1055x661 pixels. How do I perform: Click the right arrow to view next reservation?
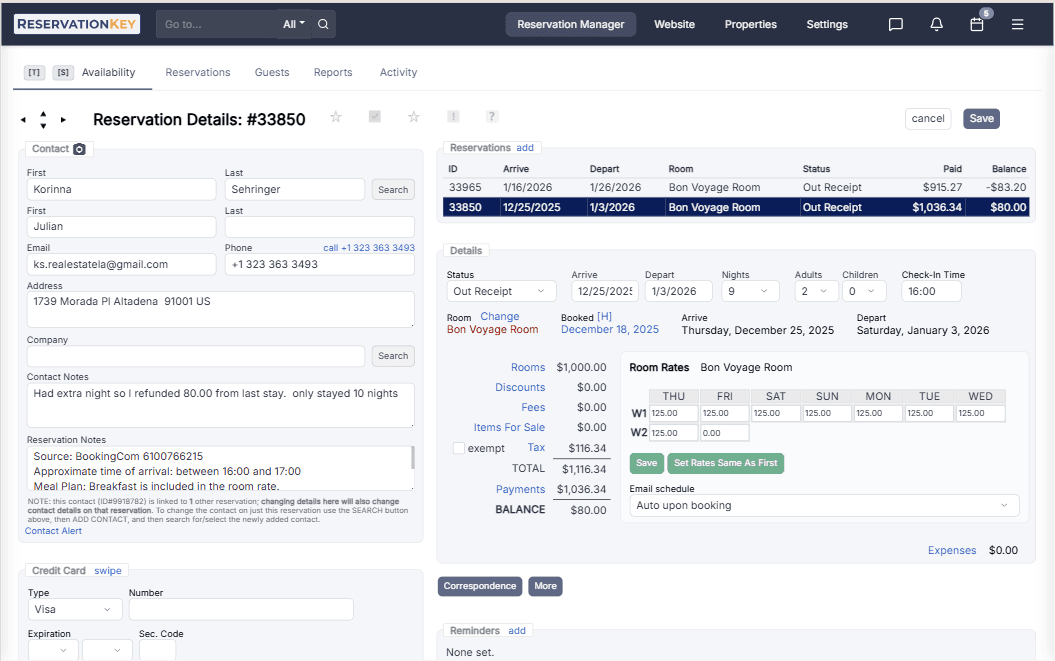click(64, 118)
